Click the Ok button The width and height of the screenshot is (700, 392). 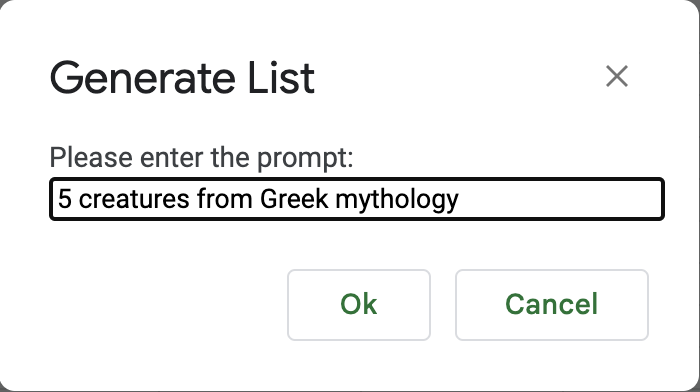[359, 305]
